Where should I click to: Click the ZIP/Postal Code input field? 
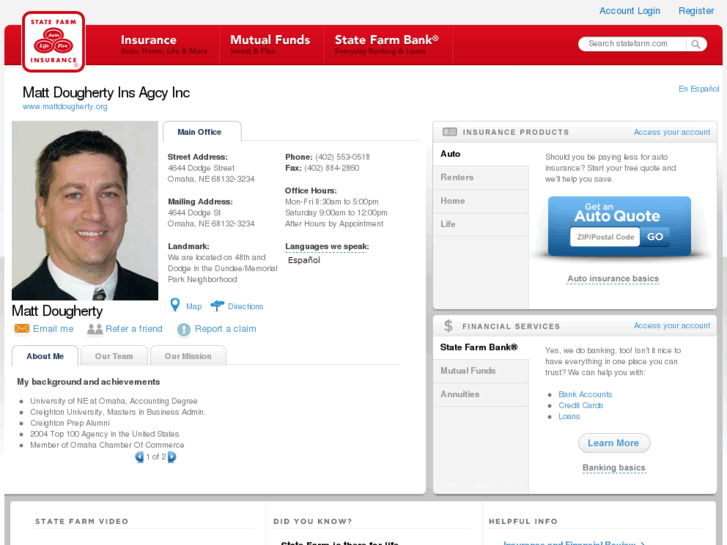click(605, 237)
